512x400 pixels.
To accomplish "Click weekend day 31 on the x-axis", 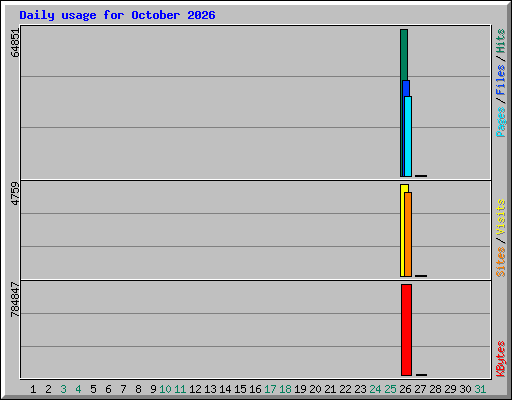I will pos(480,389).
